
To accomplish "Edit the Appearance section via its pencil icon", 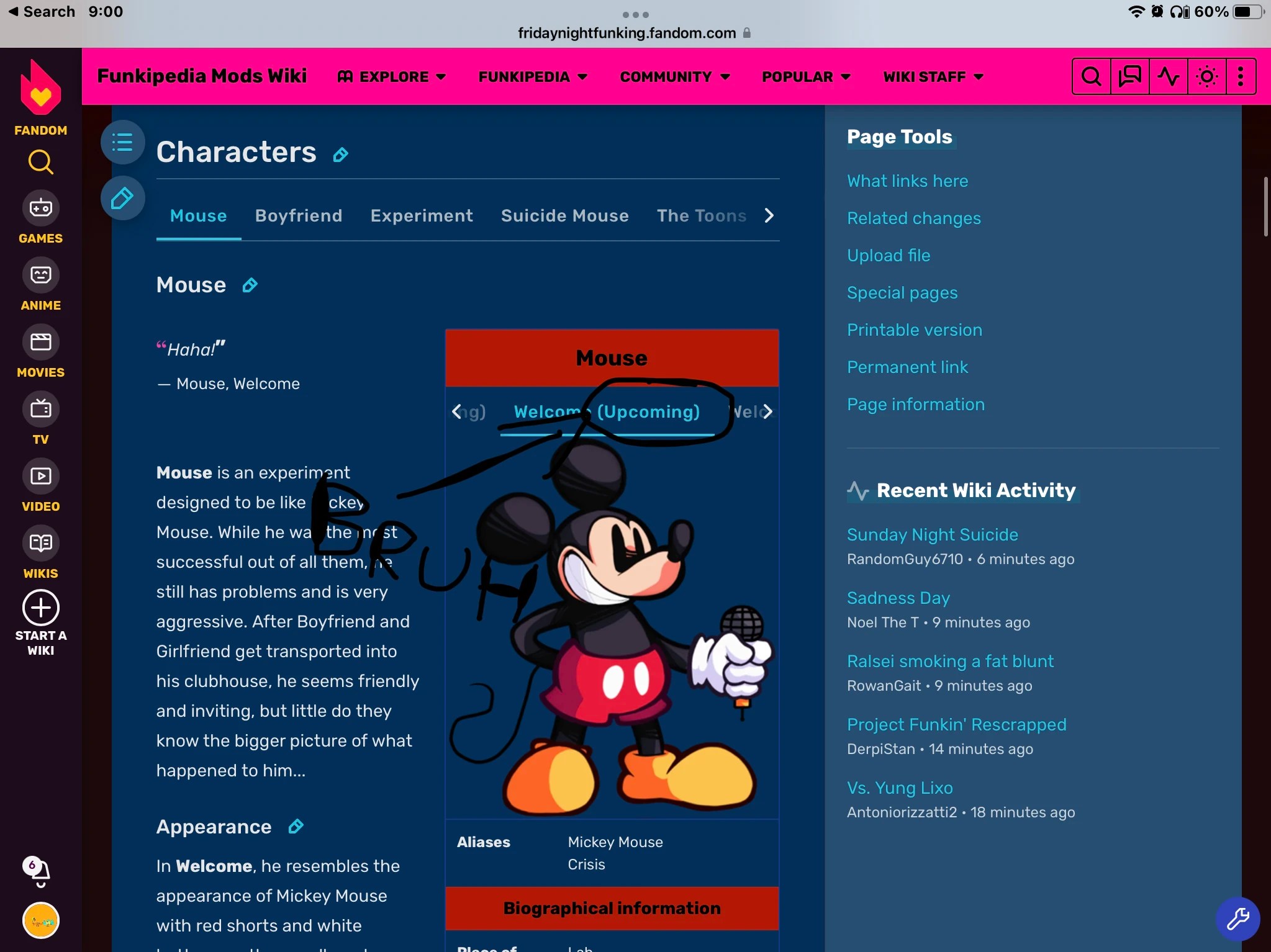I will point(296,826).
